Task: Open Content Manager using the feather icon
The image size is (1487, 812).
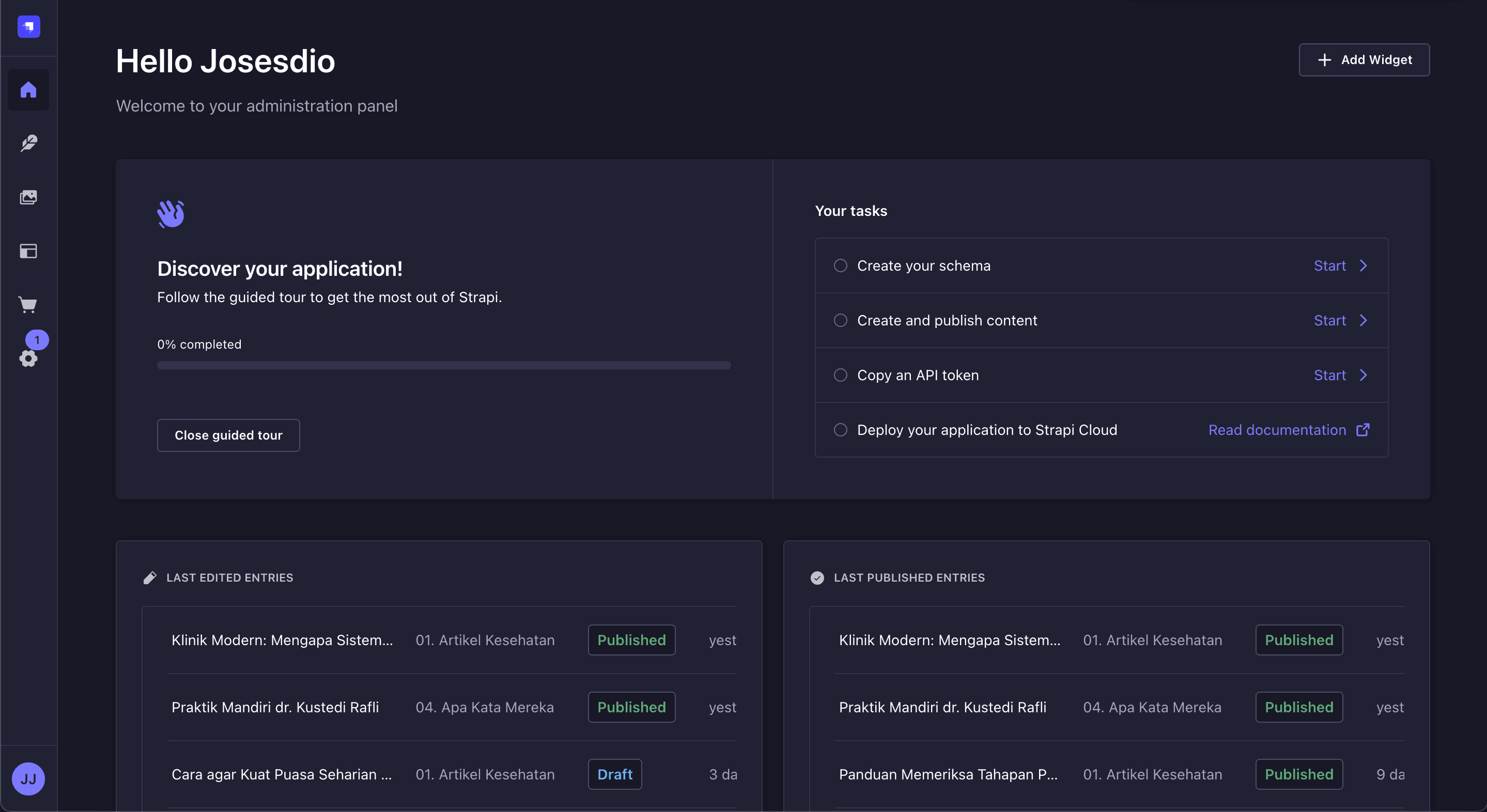Action: [28, 143]
